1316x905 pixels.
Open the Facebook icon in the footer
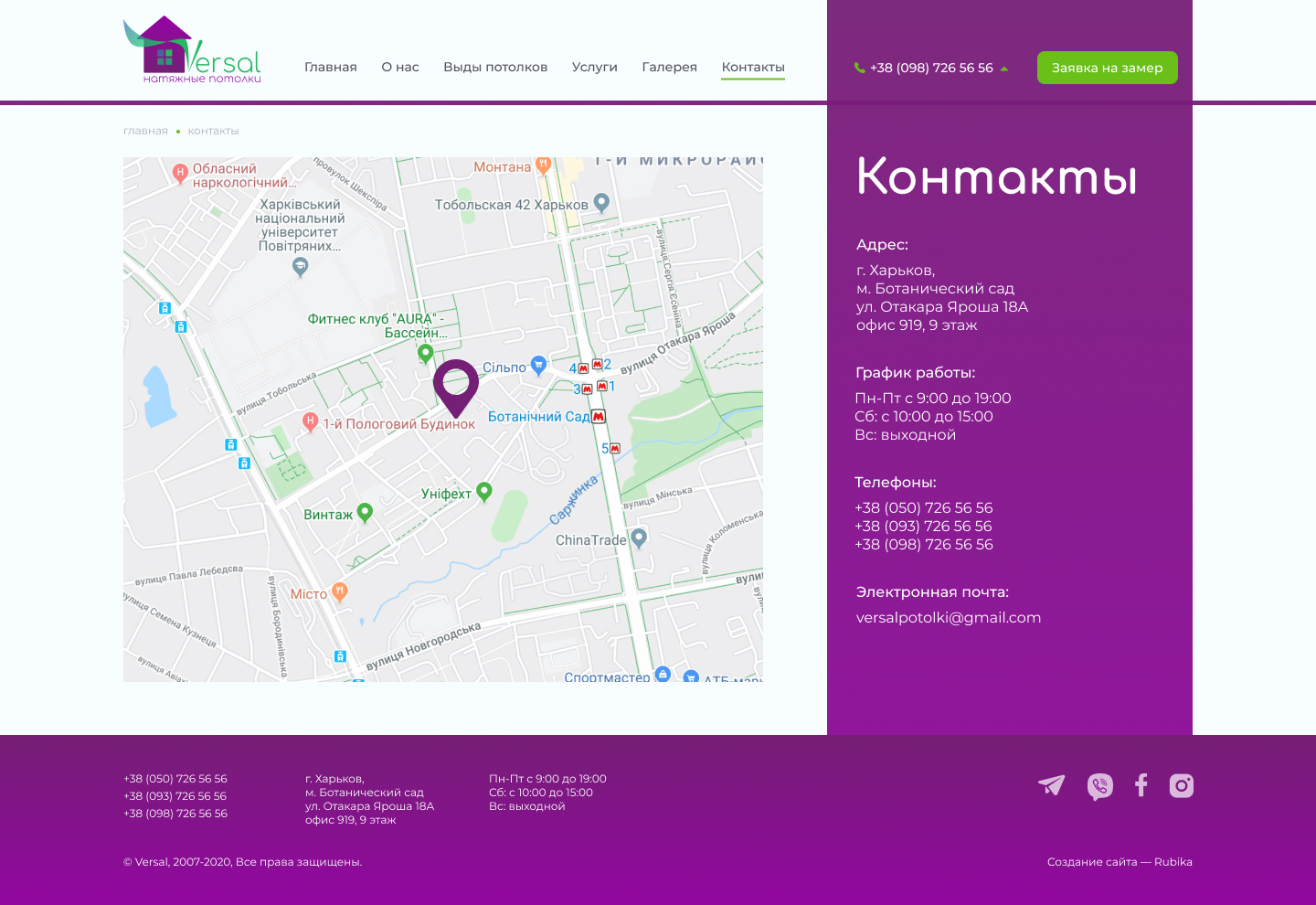1141,785
